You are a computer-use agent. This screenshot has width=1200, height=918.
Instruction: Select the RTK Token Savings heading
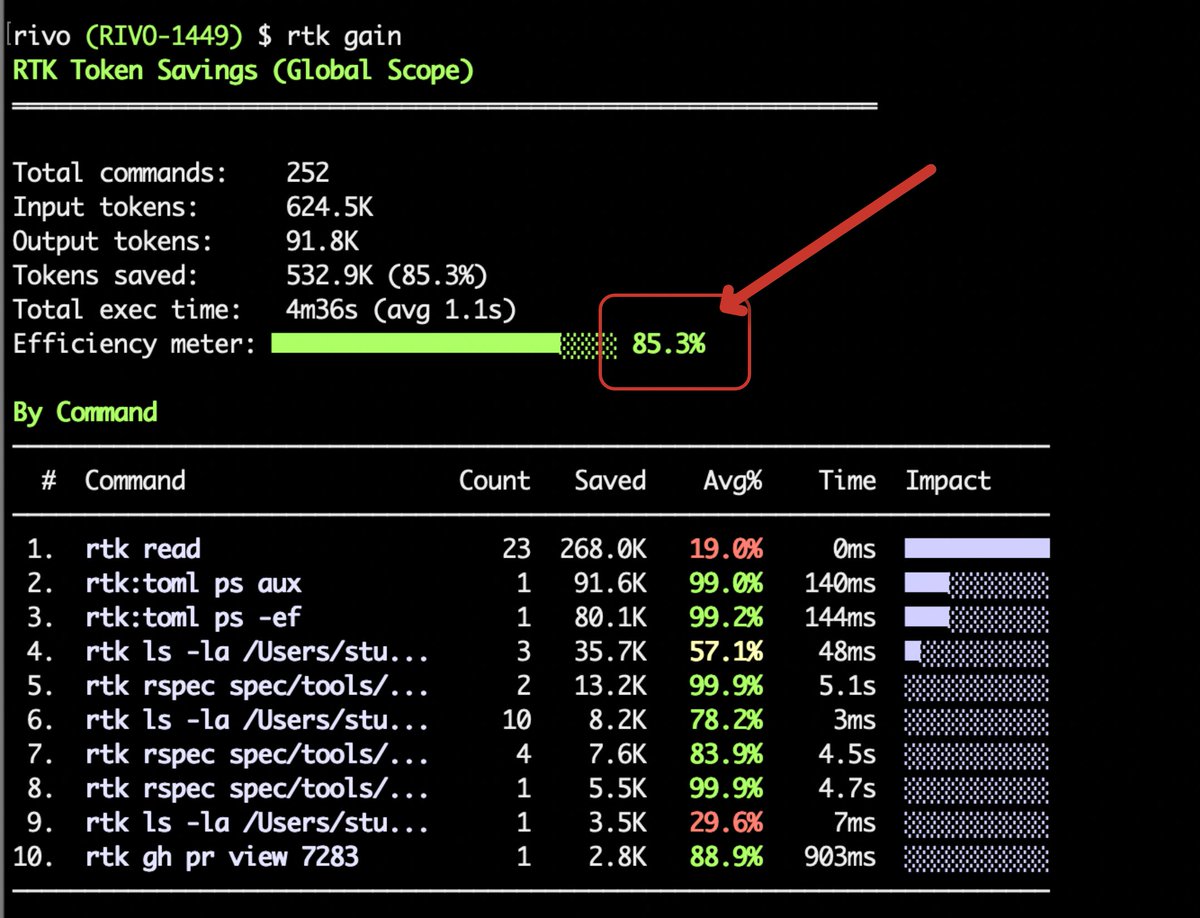click(243, 71)
